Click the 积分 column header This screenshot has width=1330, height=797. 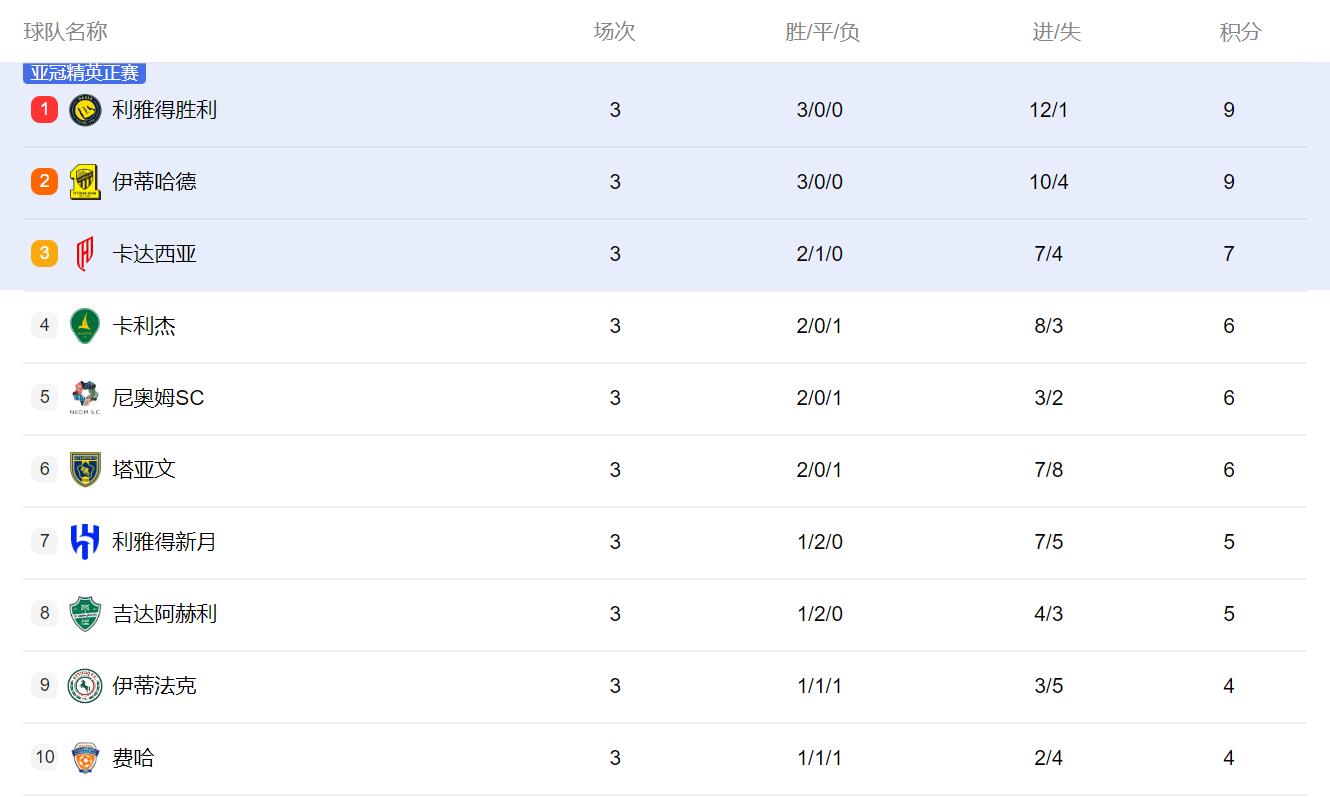[x=1240, y=32]
